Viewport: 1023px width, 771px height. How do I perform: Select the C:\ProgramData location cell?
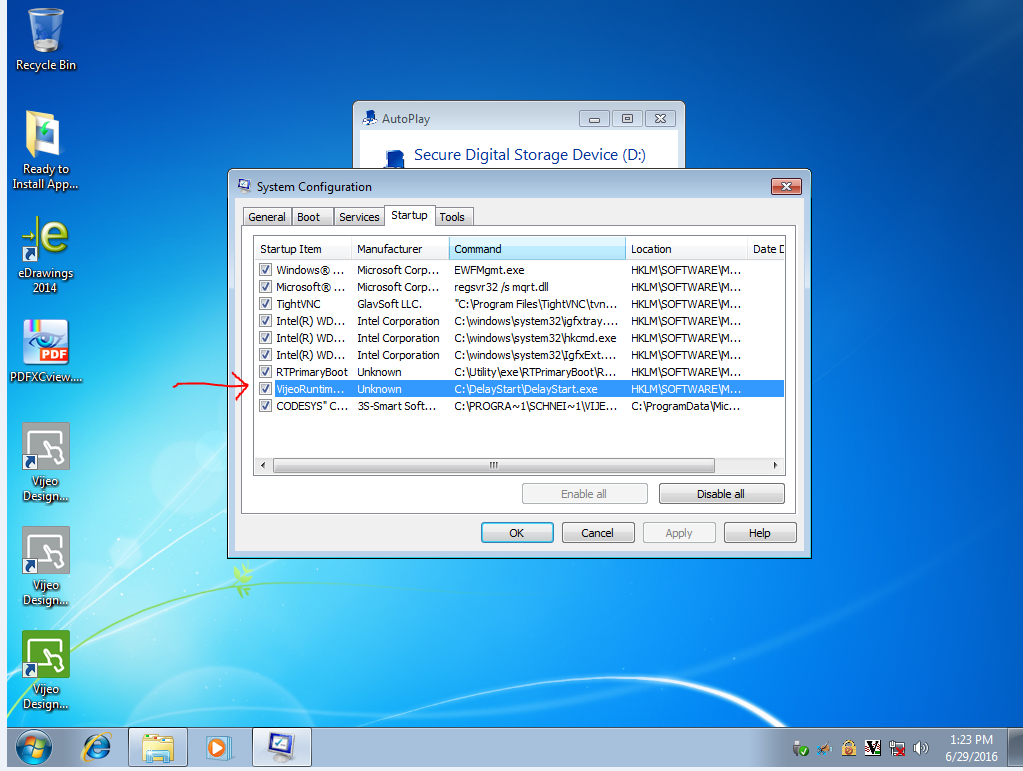686,406
